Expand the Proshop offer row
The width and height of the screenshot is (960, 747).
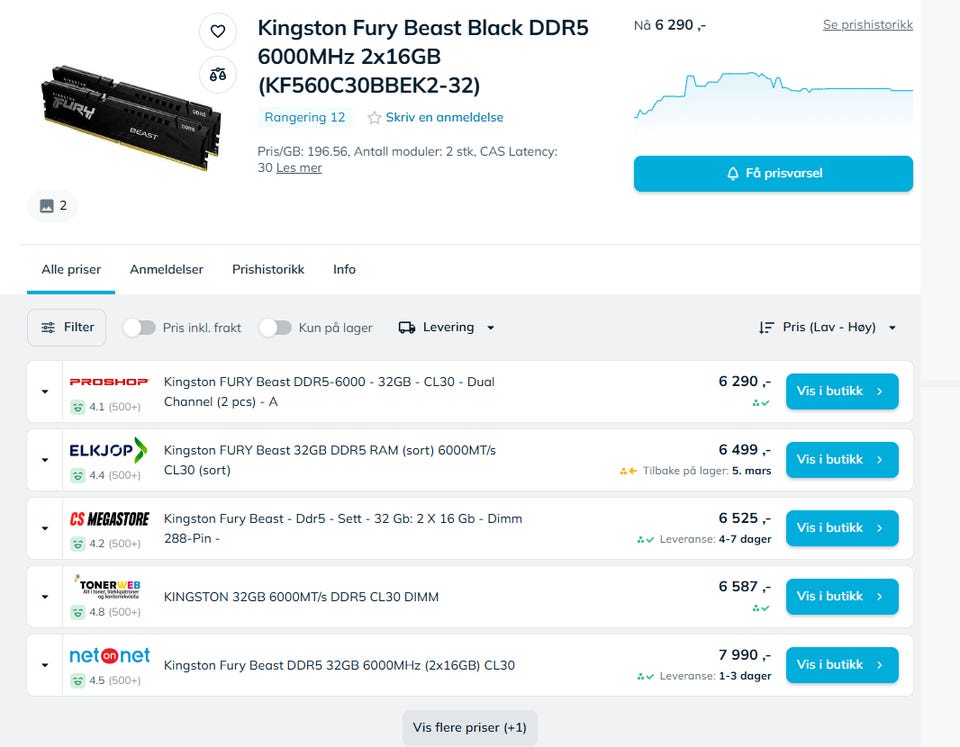45,392
